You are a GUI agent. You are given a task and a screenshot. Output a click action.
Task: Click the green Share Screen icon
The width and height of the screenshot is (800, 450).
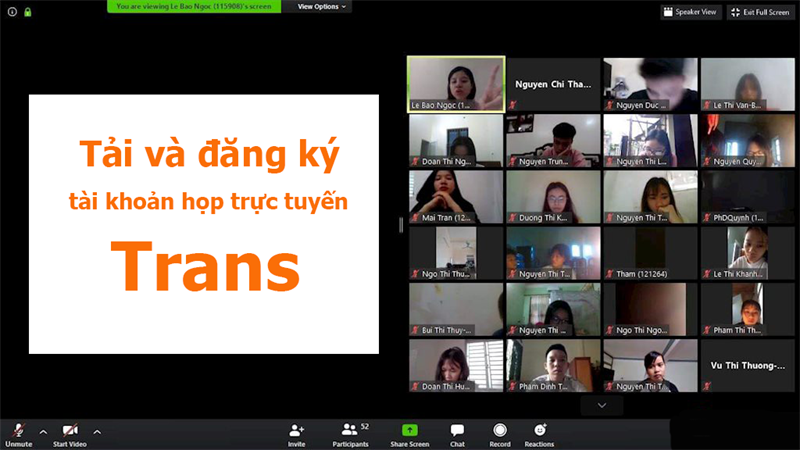click(410, 430)
